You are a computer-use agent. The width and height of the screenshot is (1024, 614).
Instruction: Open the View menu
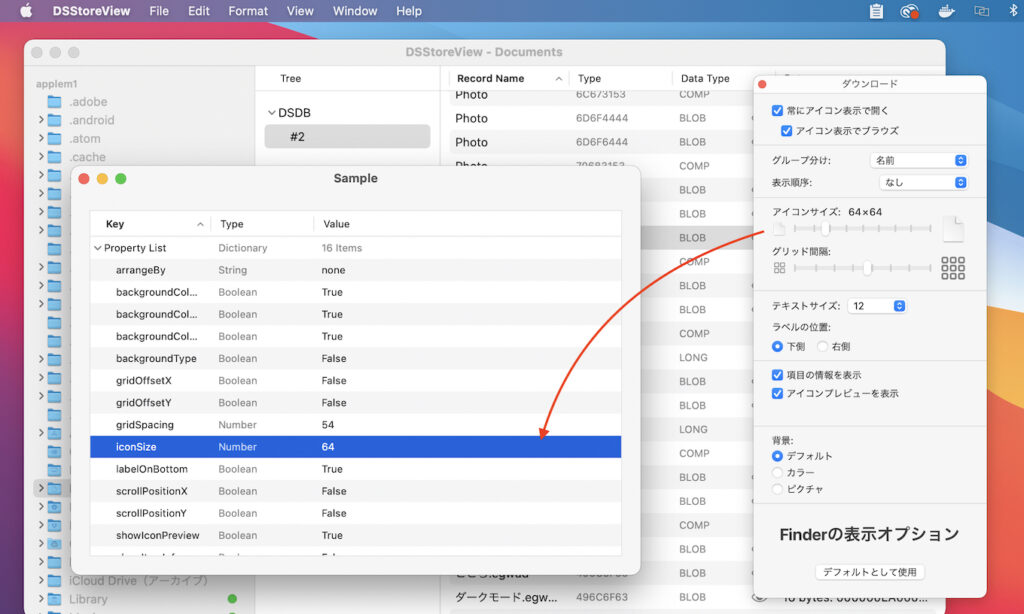tap(300, 11)
